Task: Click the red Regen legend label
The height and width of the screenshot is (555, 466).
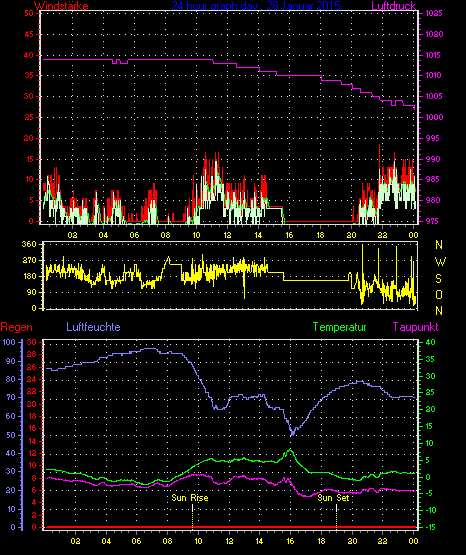Action: tap(16, 327)
